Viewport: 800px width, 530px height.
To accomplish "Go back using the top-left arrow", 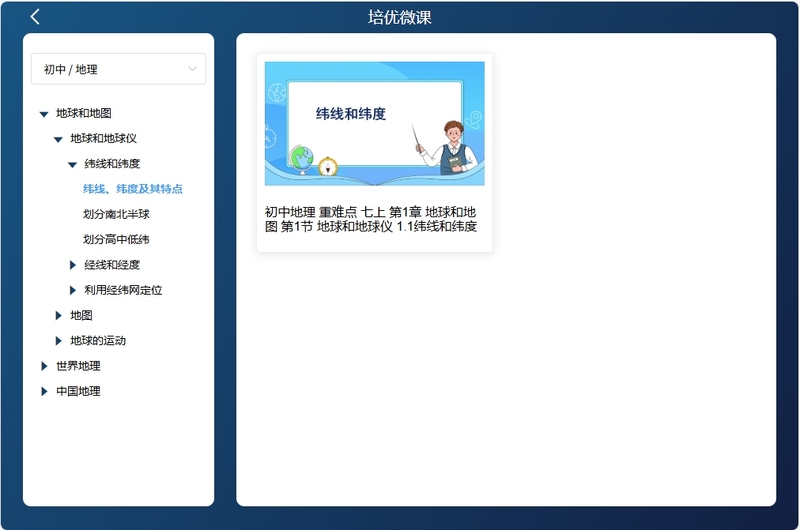I will 35,17.
